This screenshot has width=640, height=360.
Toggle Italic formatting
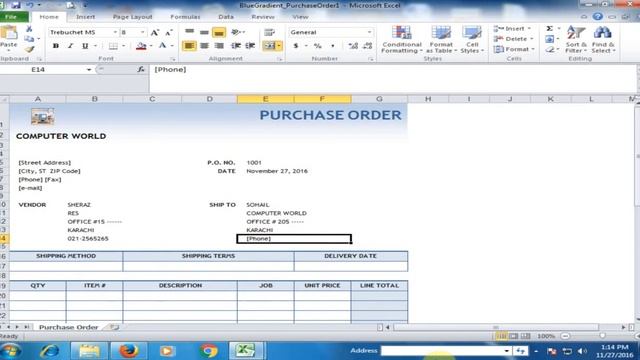(70, 46)
